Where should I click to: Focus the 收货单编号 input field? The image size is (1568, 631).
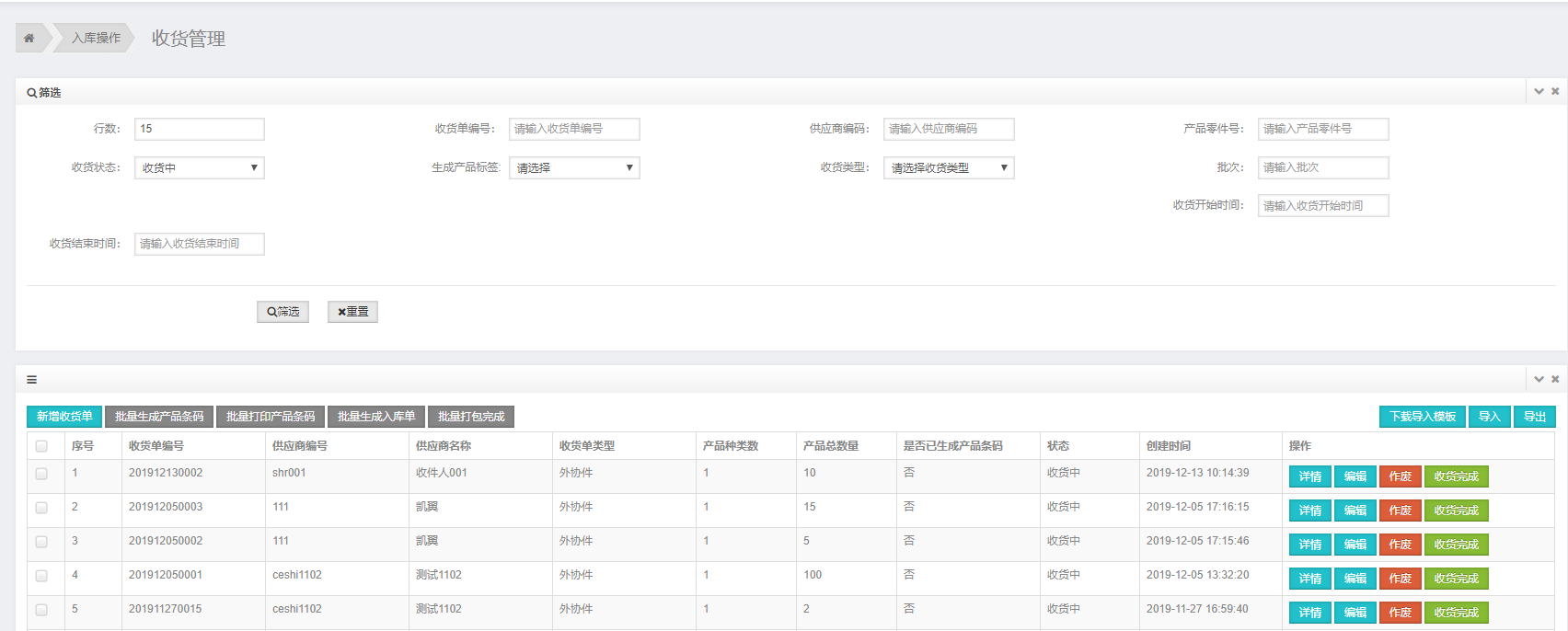tap(573, 129)
